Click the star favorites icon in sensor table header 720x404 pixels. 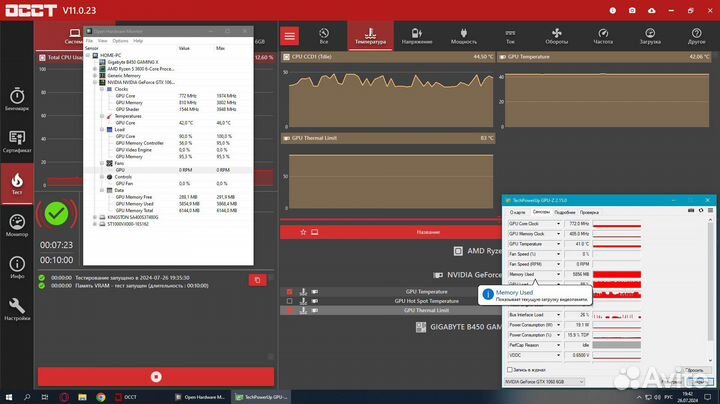tap(303, 232)
